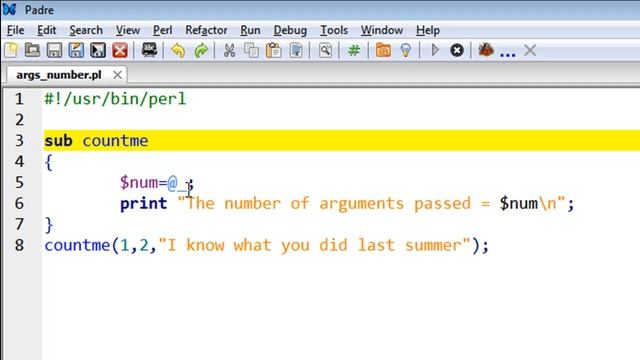This screenshot has width=640, height=360.
Task: Redo the edit with the green arrow
Action: click(201, 51)
